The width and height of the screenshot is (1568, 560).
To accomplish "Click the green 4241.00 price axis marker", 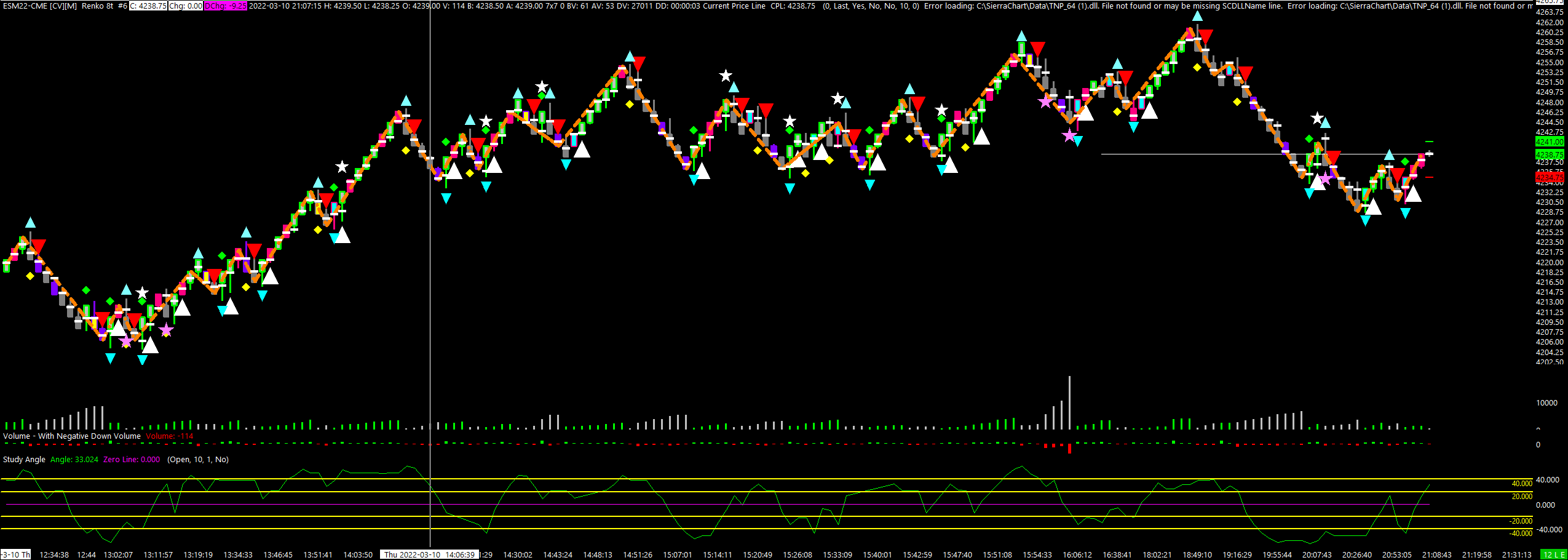I will coord(1550,142).
